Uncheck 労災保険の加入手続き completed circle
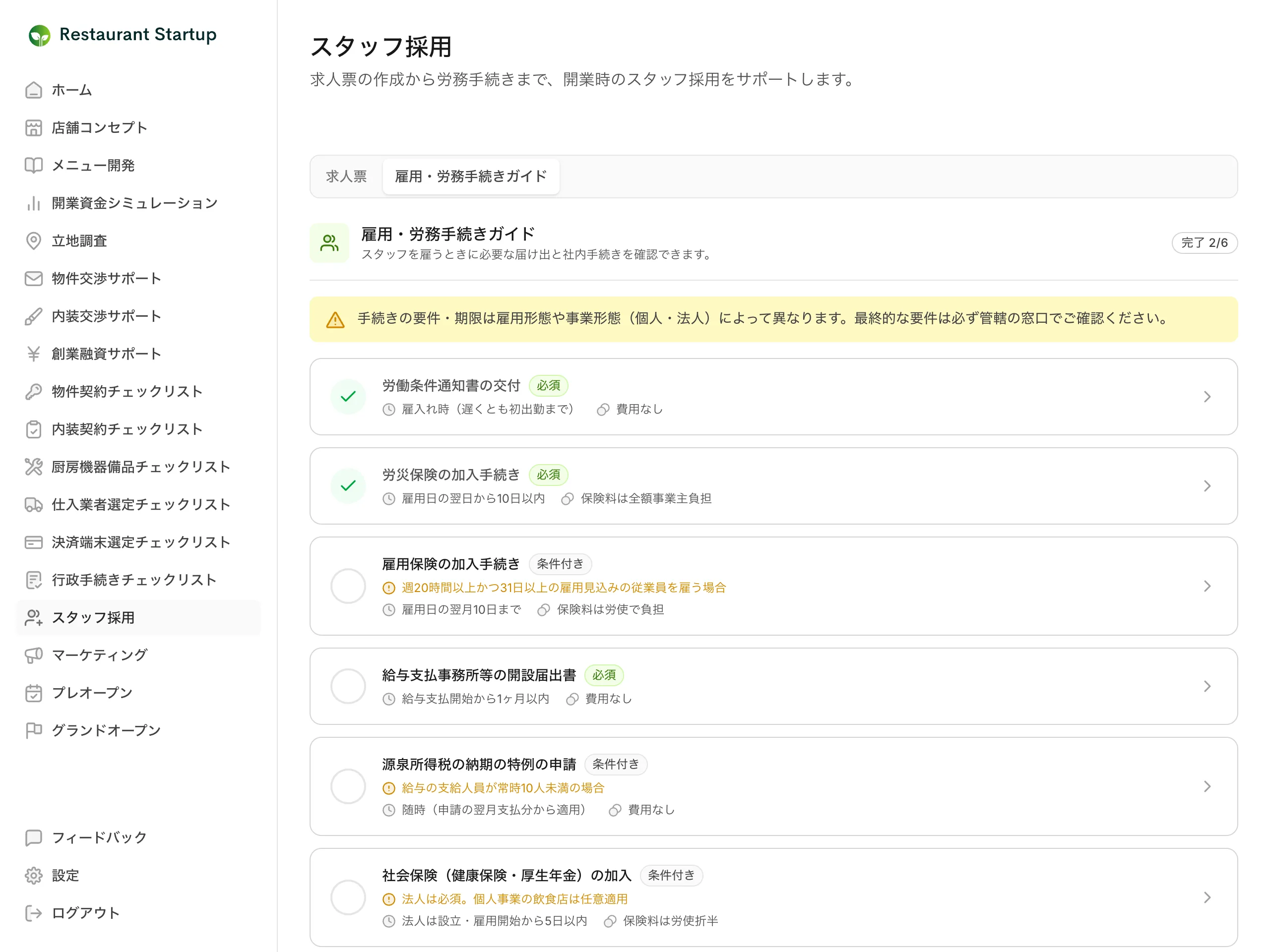Image resolution: width=1270 pixels, height=952 pixels. tap(348, 486)
